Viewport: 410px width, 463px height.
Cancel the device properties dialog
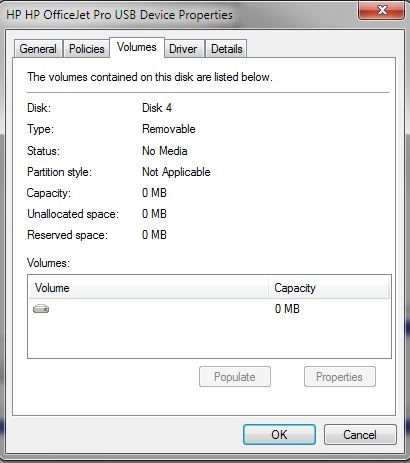click(x=360, y=434)
